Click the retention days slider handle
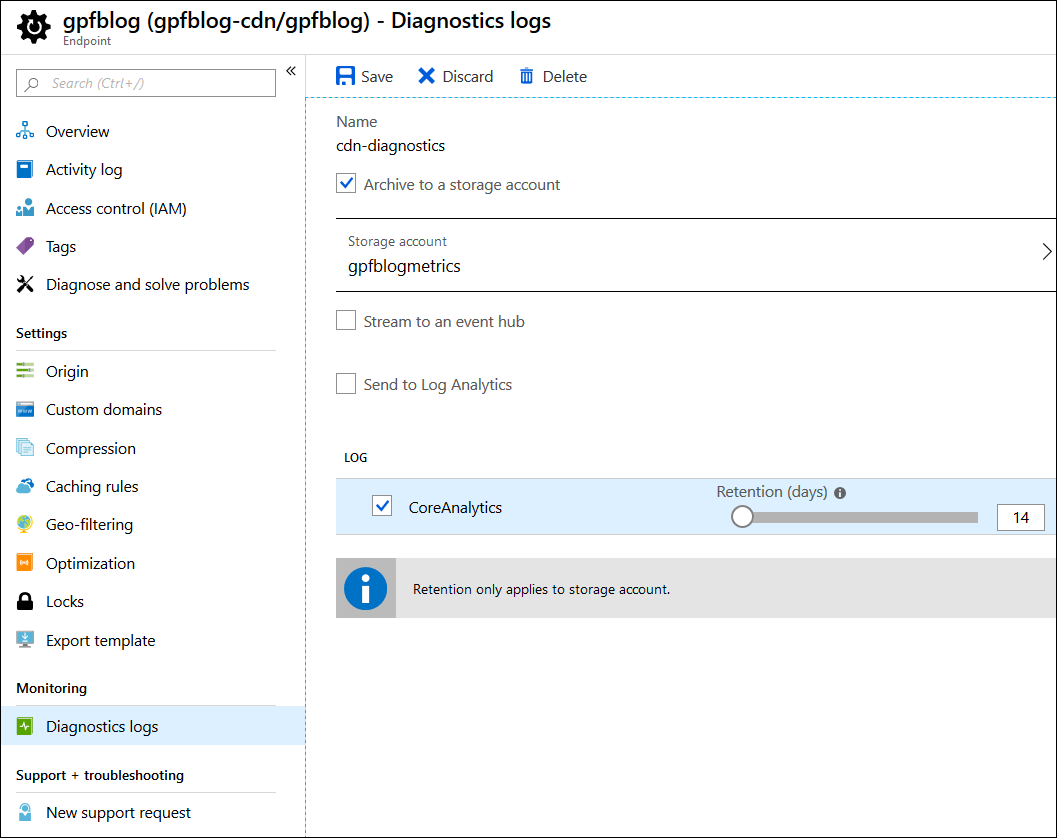This screenshot has height=838, width=1057. (742, 517)
